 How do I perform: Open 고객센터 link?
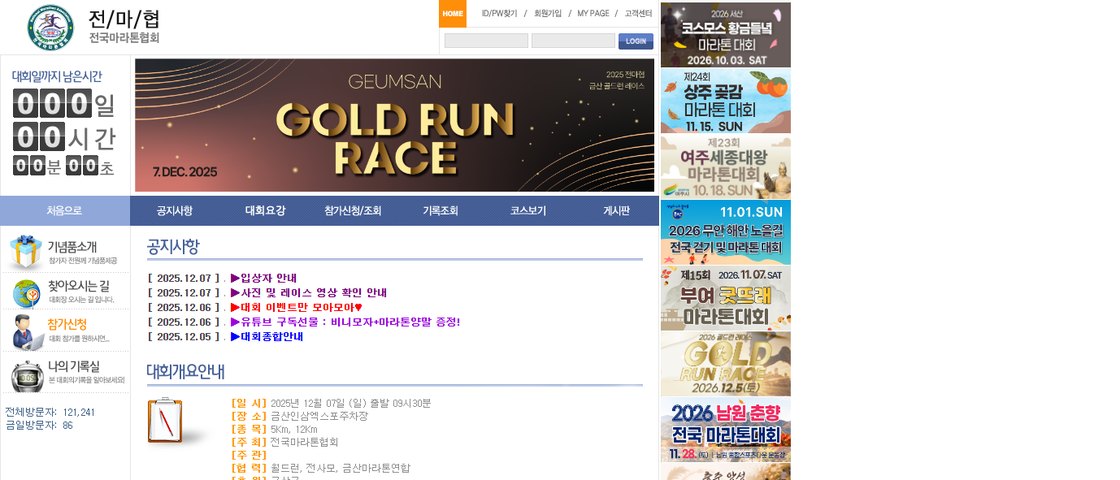click(638, 14)
